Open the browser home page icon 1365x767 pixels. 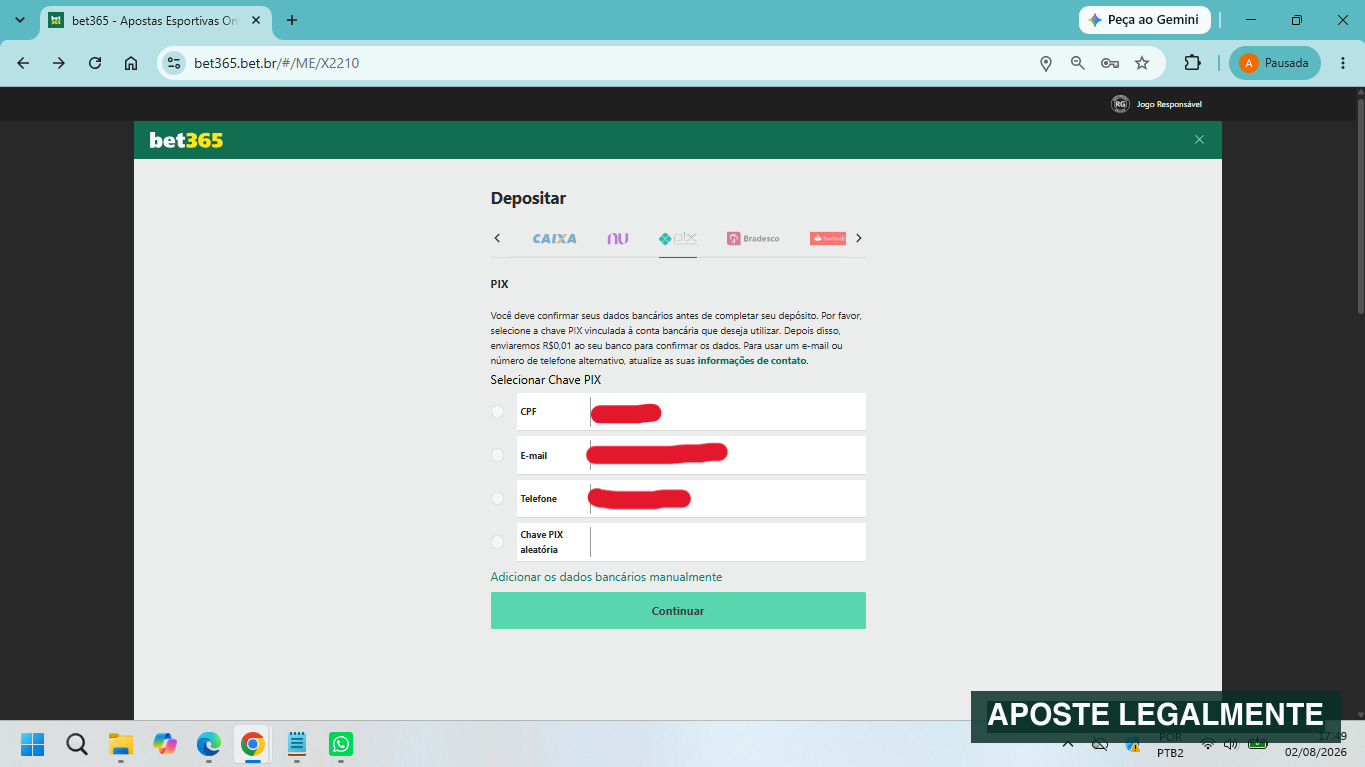131,63
